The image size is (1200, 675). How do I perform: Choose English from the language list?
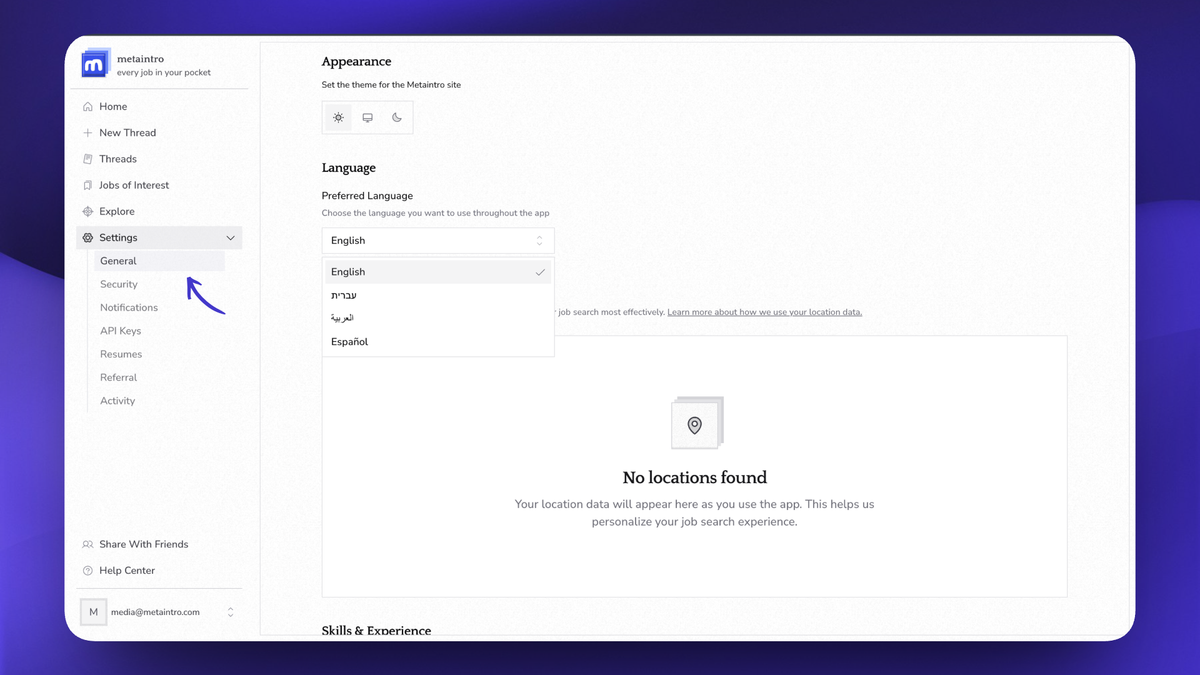438,272
